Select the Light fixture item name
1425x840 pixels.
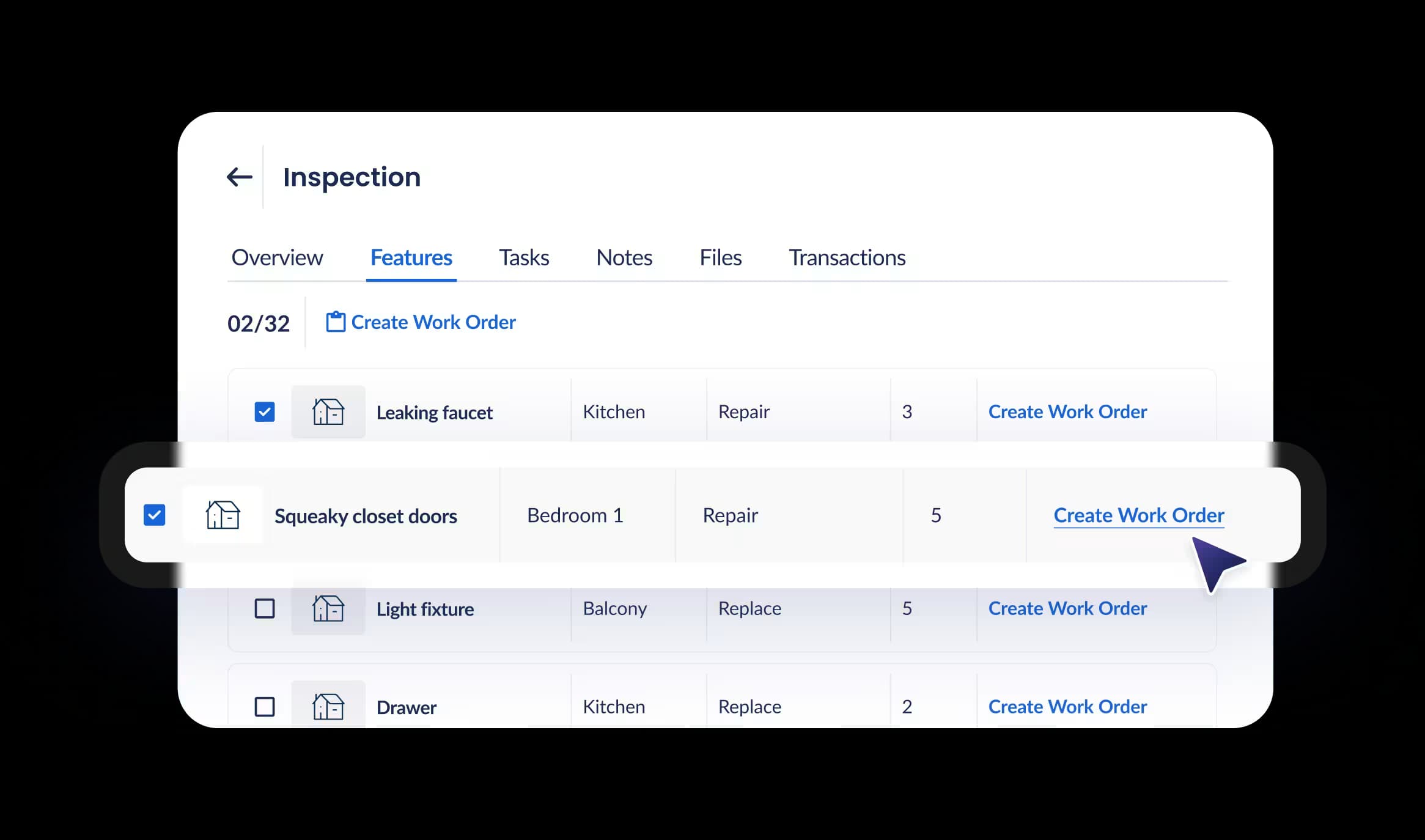[425, 610]
